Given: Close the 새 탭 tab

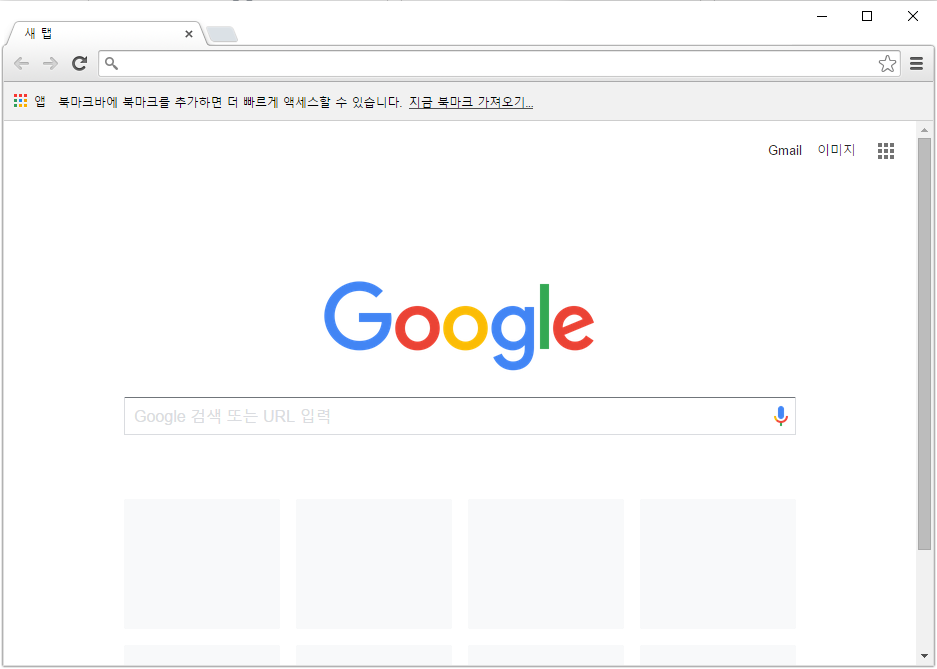Looking at the screenshot, I should coord(189,34).
